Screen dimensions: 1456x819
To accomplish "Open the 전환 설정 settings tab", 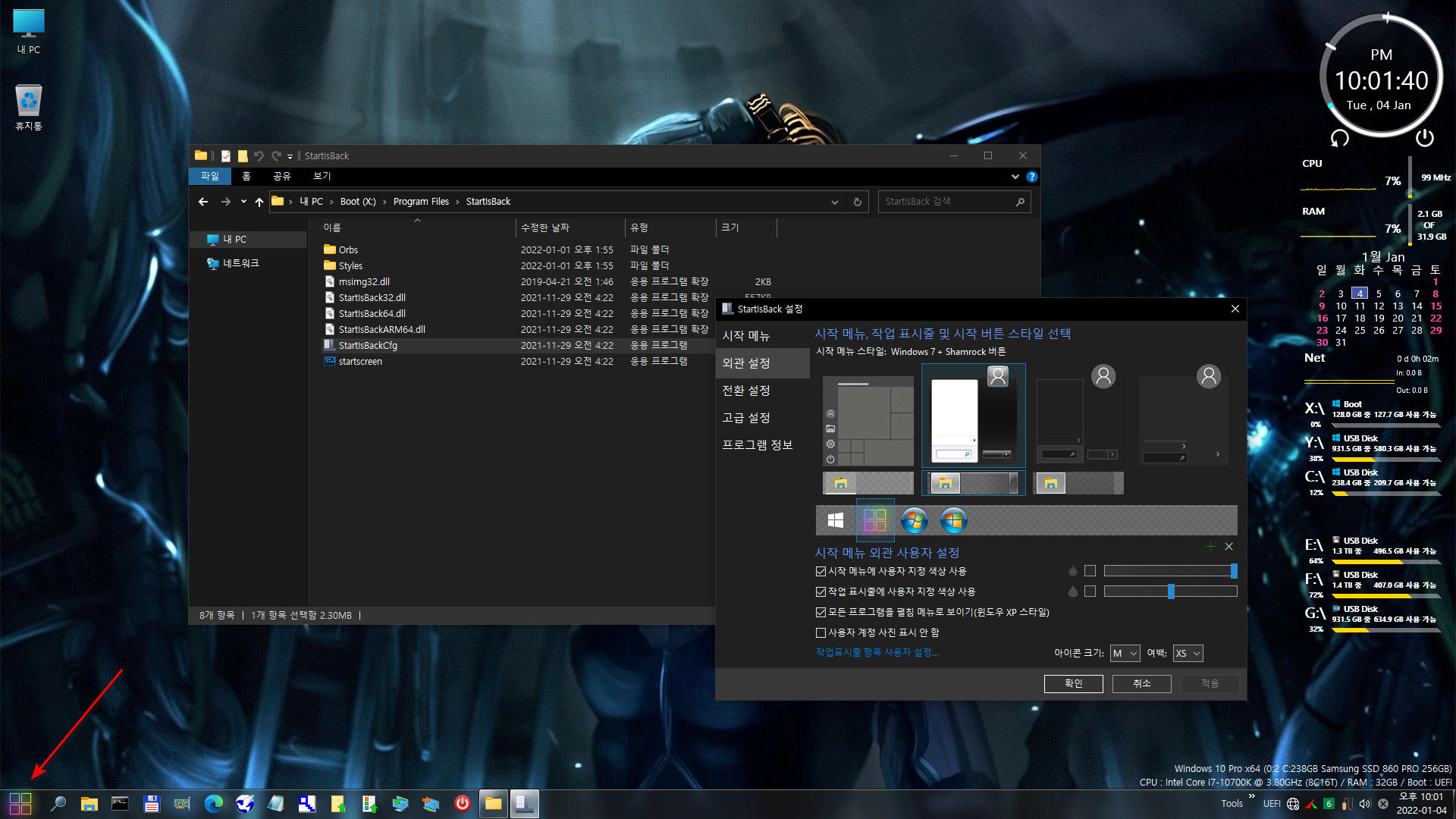I will pos(763,391).
